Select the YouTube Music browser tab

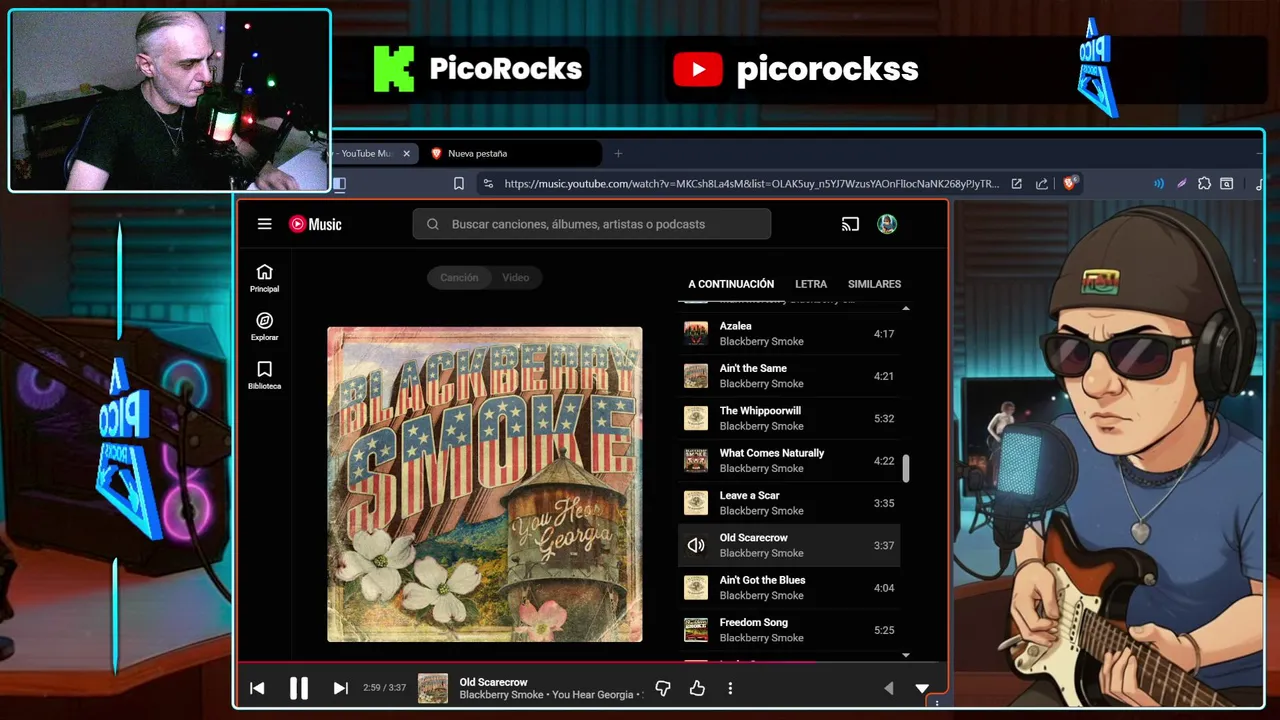[x=365, y=154]
